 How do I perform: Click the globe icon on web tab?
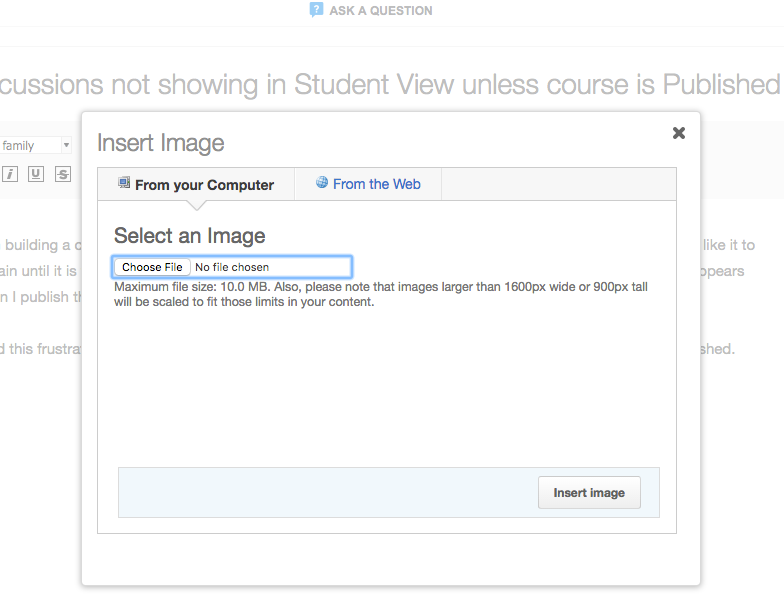tap(322, 183)
